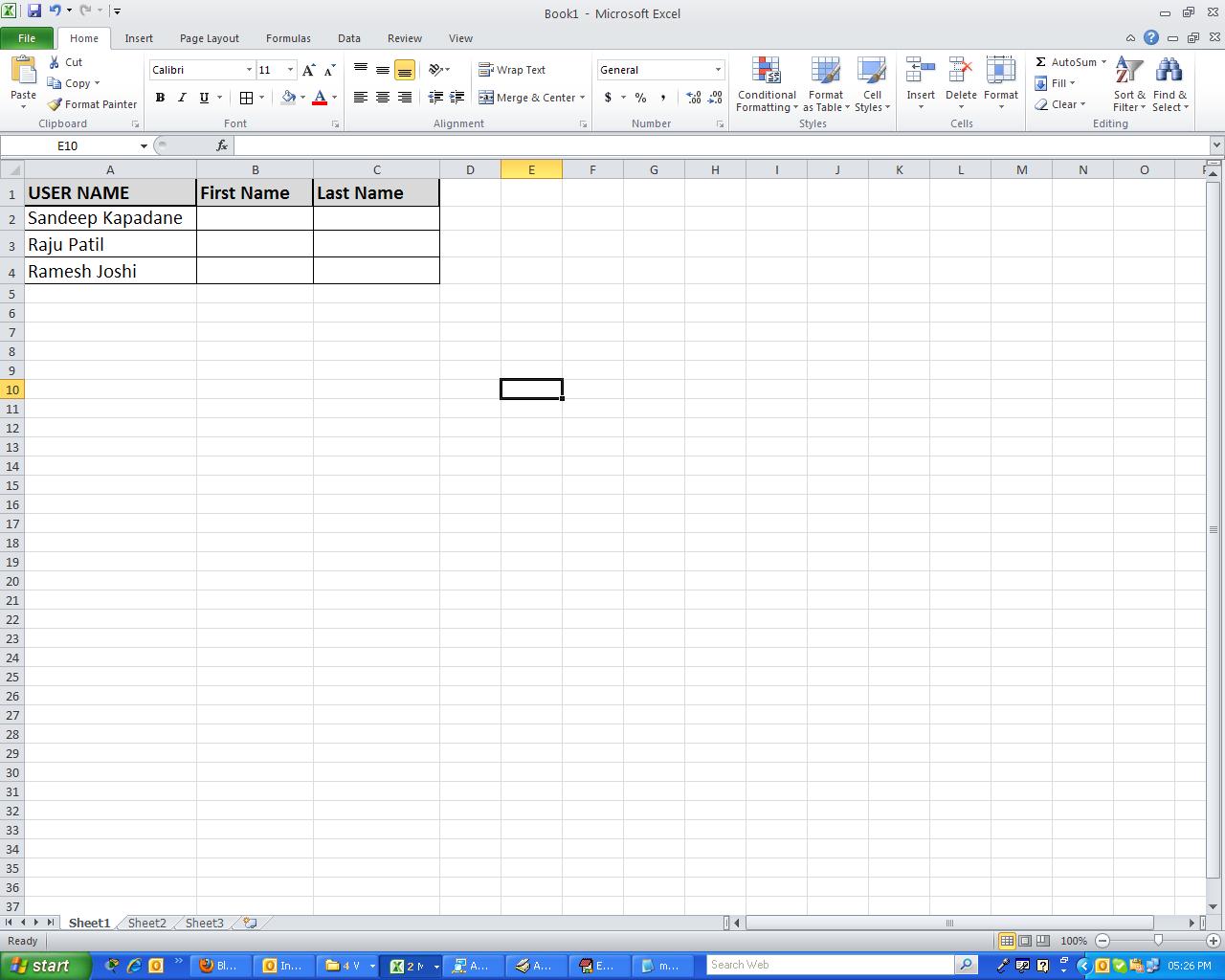Click the Search Web field in taskbar
Screen dimensions: 1225x980
coord(831,965)
